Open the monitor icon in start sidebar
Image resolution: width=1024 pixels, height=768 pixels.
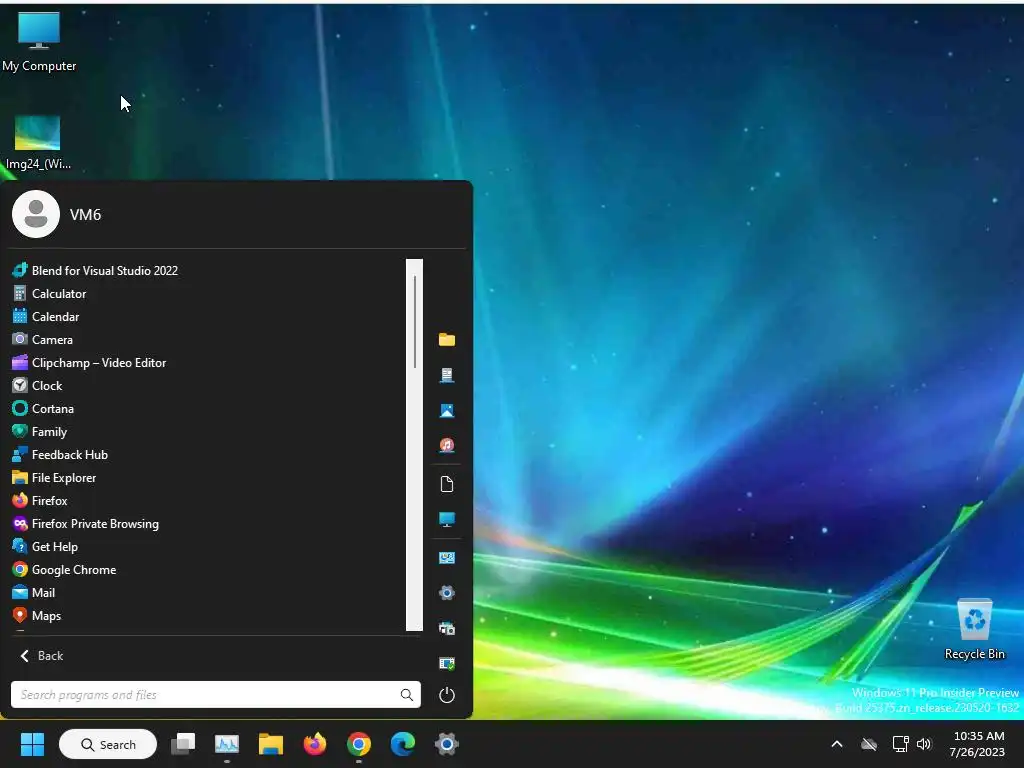click(x=447, y=520)
